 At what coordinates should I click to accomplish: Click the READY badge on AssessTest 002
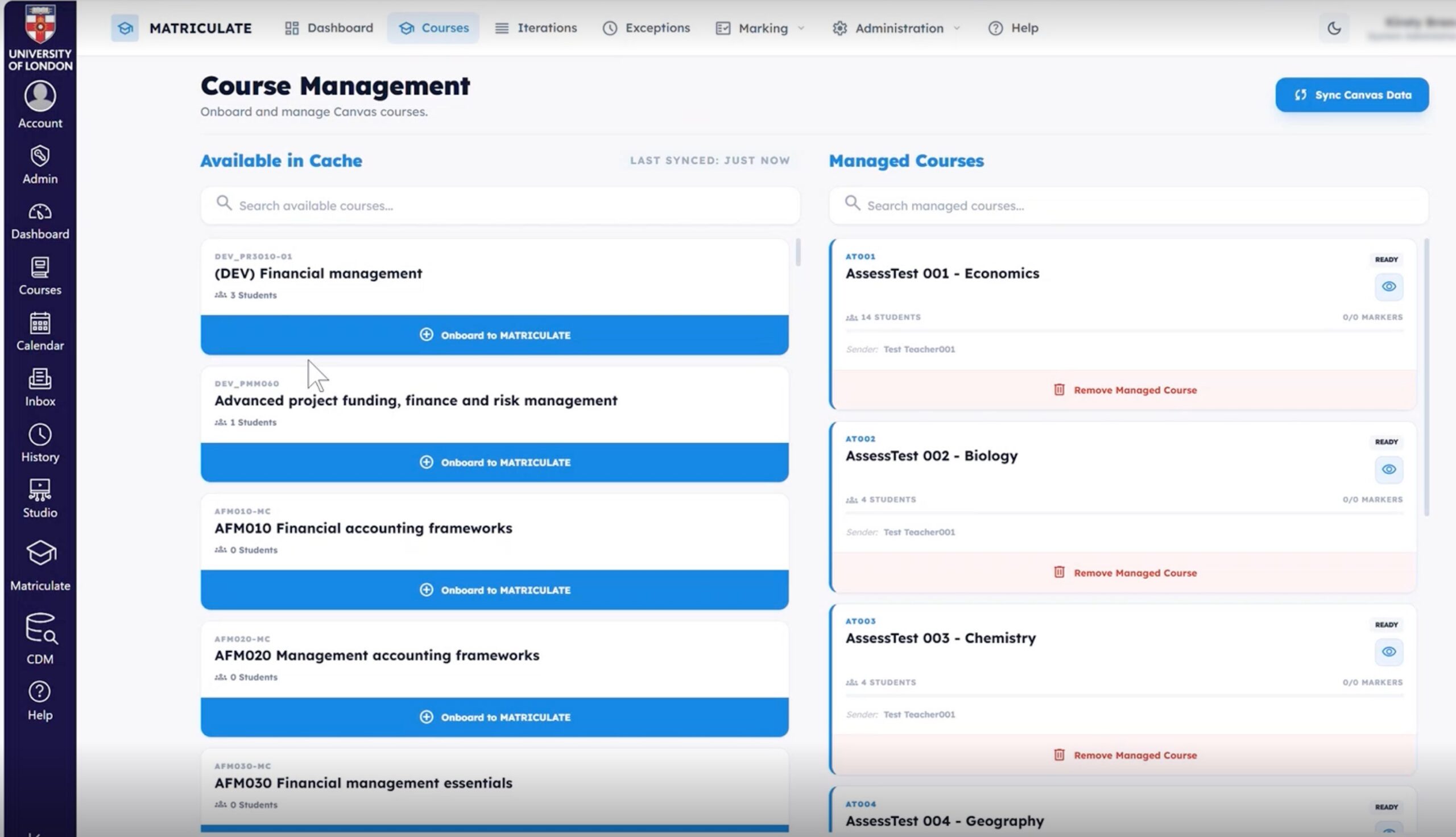pos(1386,442)
